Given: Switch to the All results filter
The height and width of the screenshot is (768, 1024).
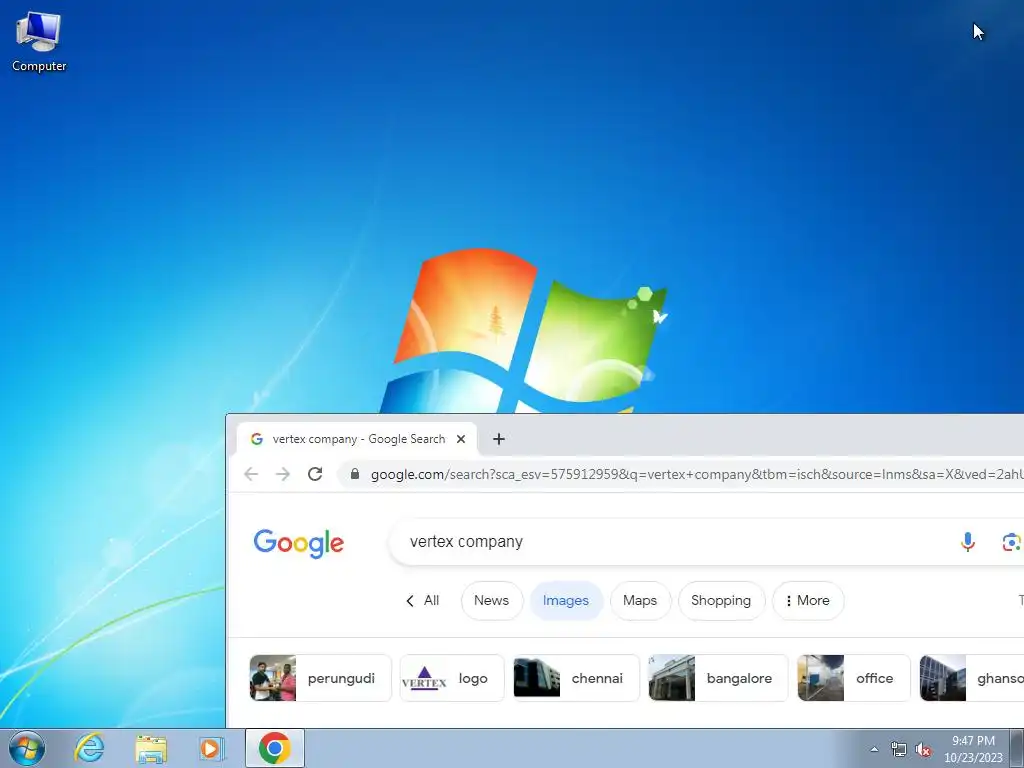Looking at the screenshot, I should [423, 601].
